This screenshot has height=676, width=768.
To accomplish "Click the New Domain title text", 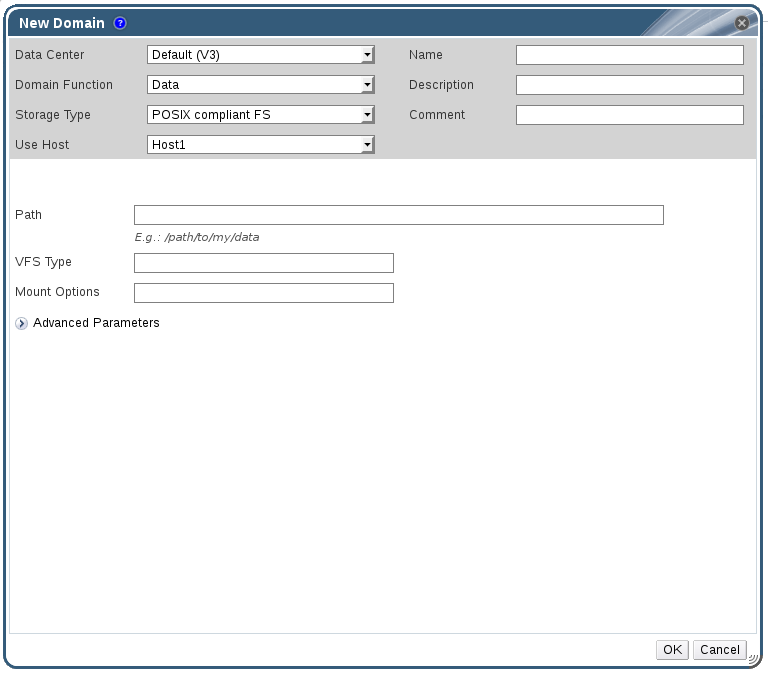I will point(61,23).
